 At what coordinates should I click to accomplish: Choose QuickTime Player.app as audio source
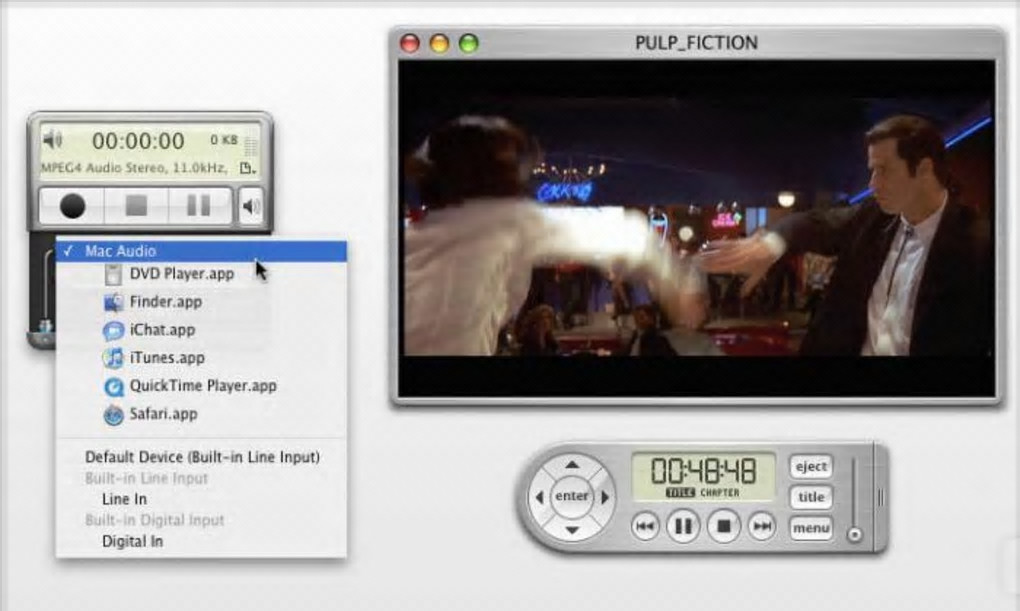tap(201, 386)
